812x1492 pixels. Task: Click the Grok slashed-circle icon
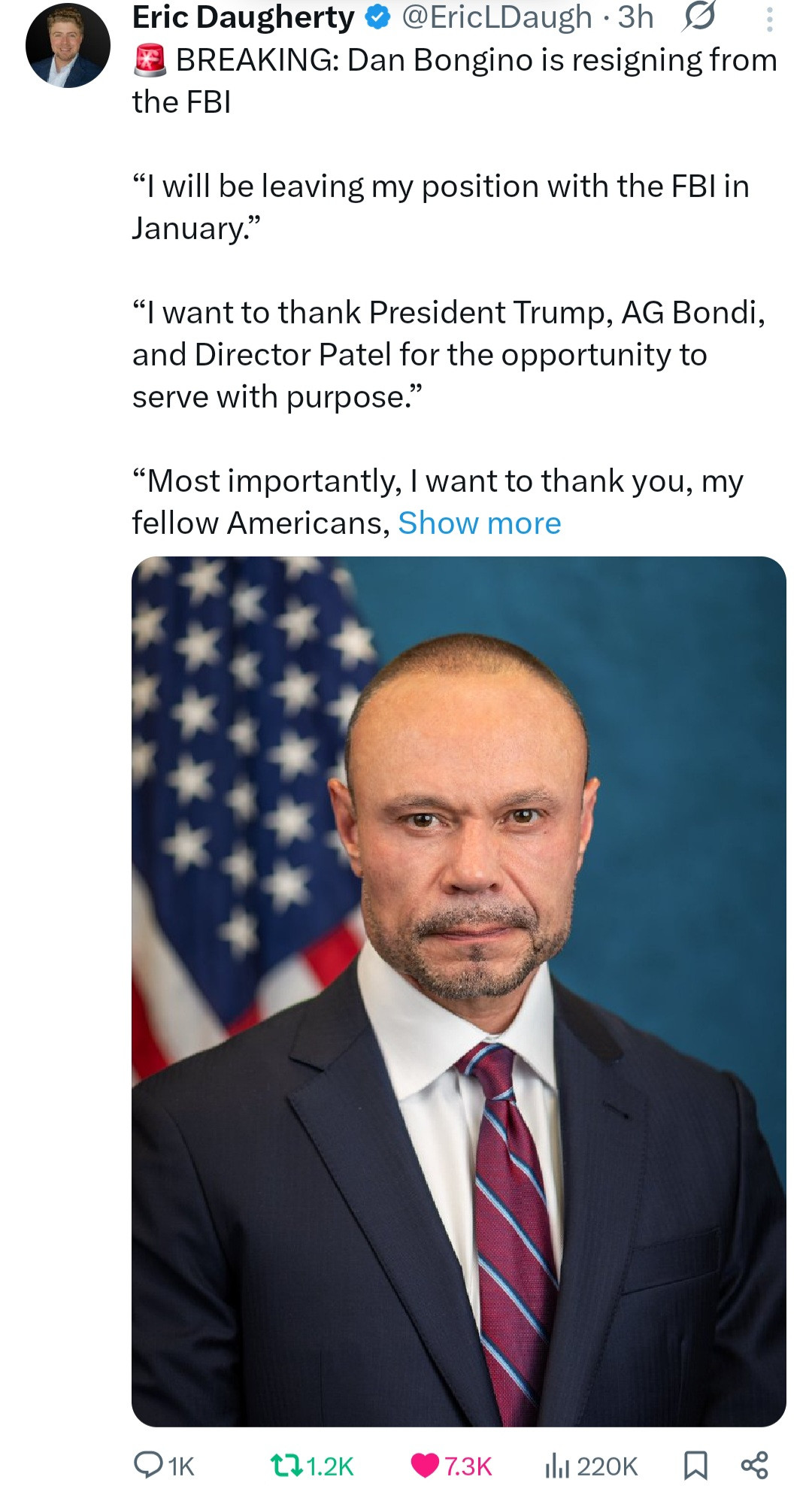698,18
